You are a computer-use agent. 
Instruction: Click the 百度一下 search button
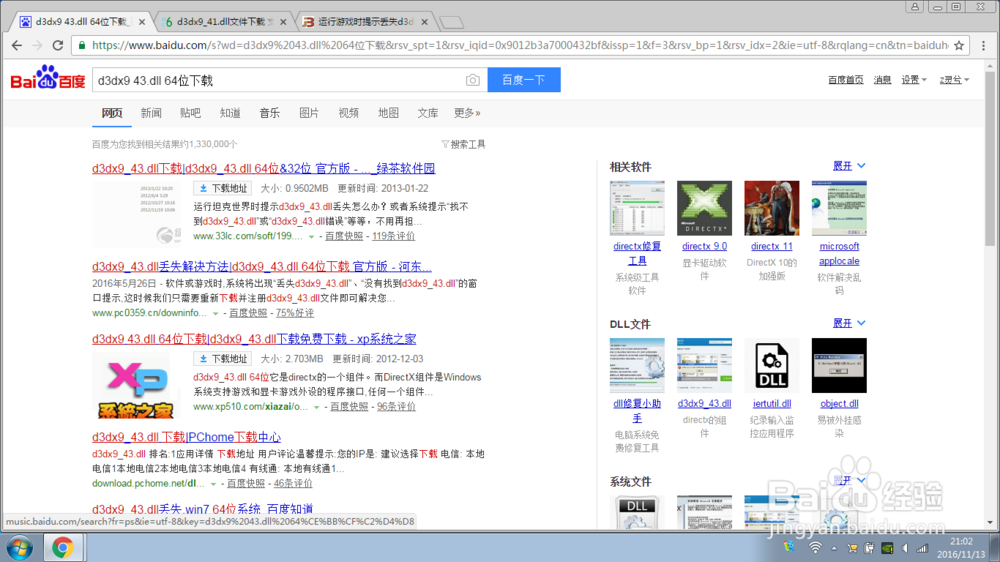click(x=524, y=80)
